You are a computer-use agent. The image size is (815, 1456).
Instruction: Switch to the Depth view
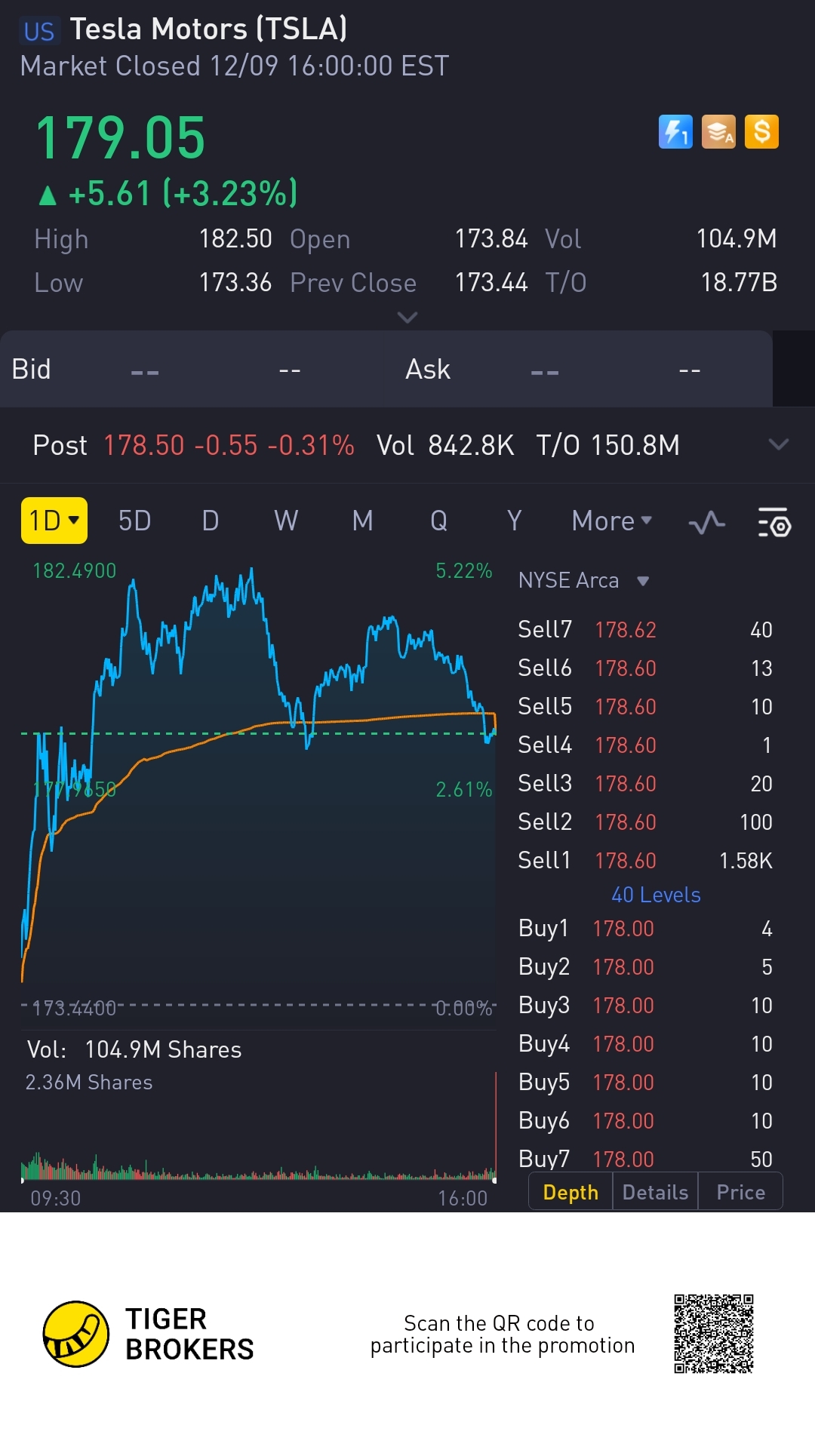(570, 1192)
